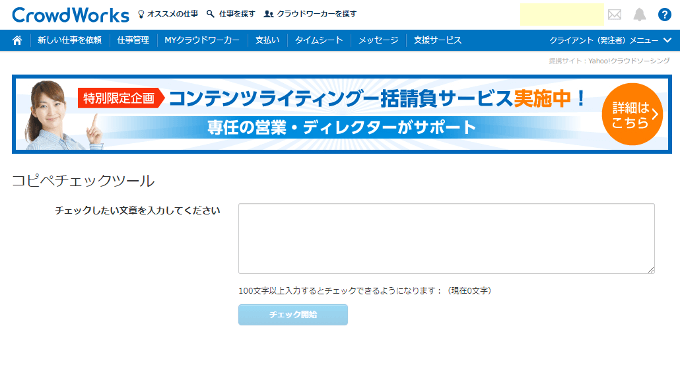Select 仕事管理 menu item

(x=133, y=40)
